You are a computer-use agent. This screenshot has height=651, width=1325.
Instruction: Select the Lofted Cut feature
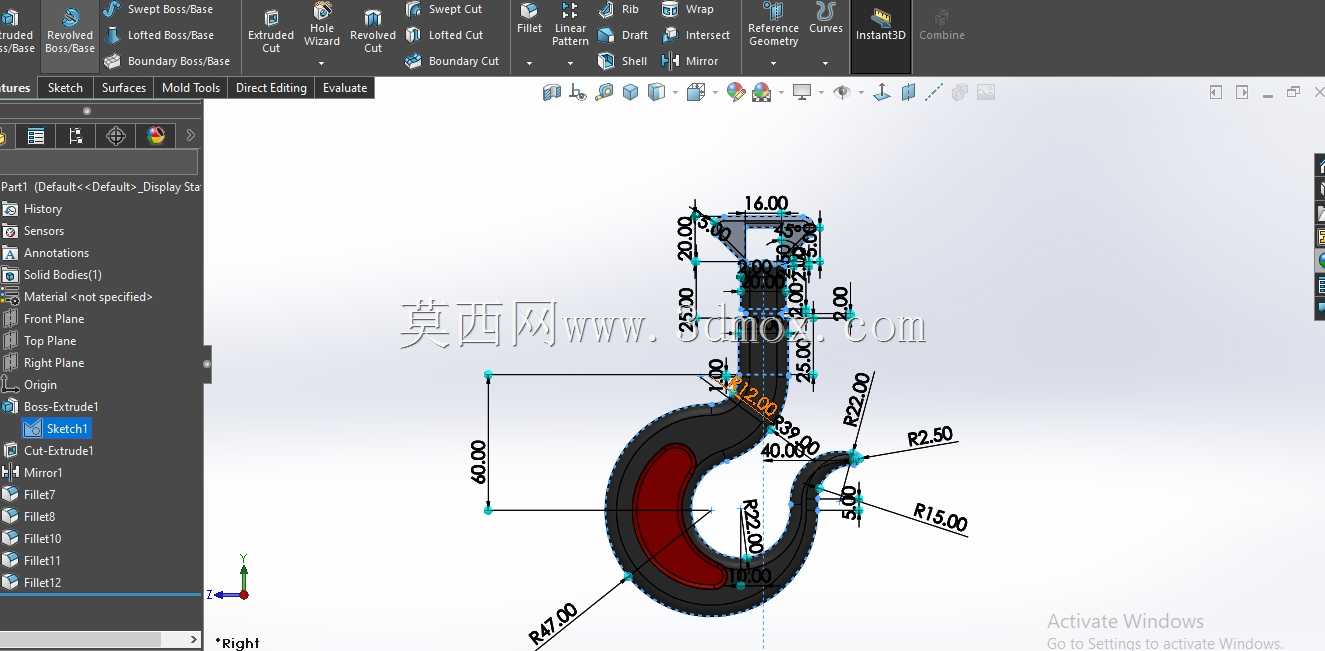pyautogui.click(x=444, y=35)
